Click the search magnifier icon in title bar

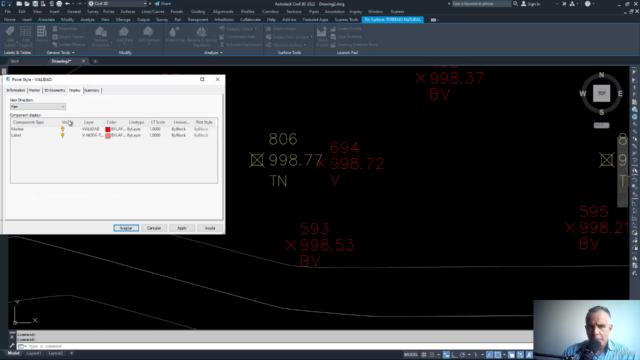click(516, 4)
